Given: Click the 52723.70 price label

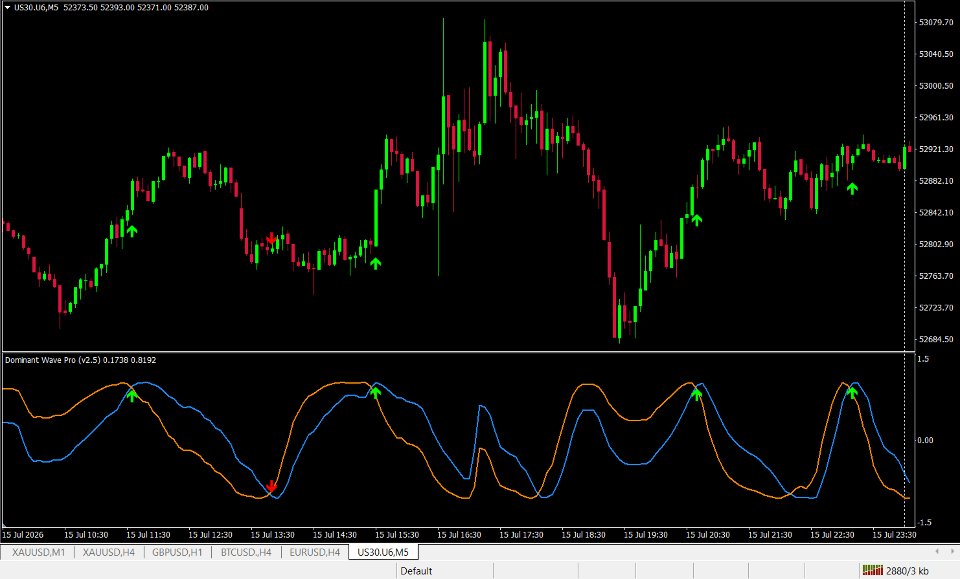Looking at the screenshot, I should [936, 307].
